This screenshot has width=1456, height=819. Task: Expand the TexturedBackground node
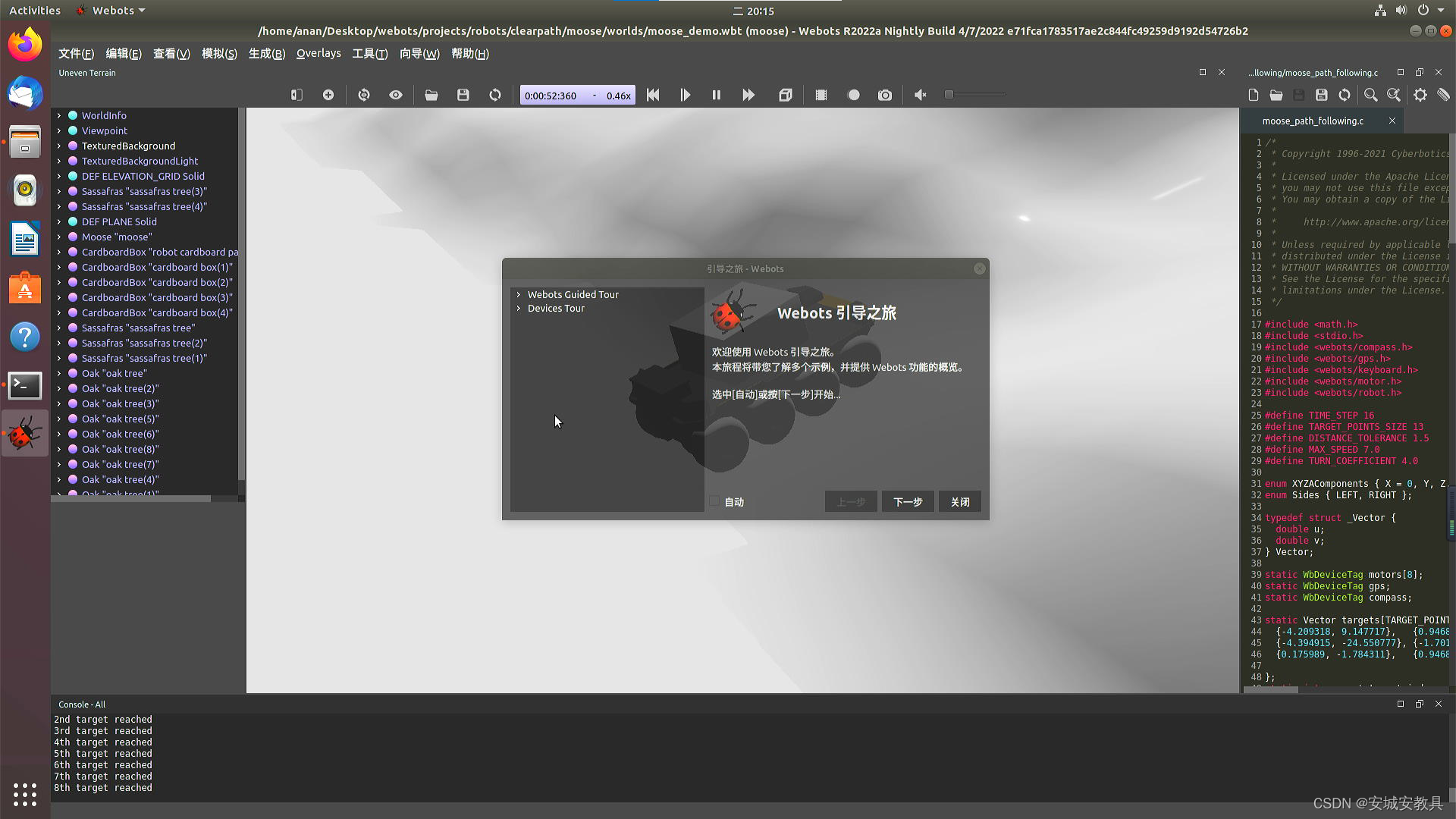pos(59,146)
